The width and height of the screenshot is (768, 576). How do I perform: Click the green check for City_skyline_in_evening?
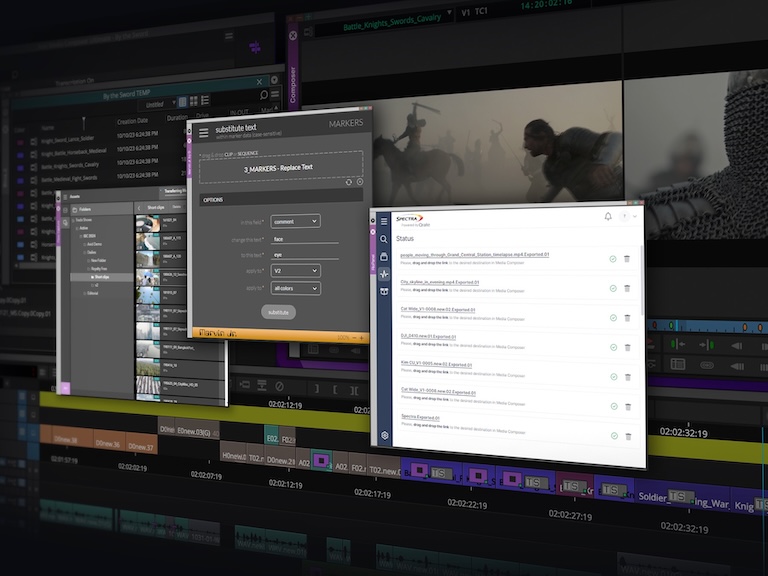click(613, 288)
